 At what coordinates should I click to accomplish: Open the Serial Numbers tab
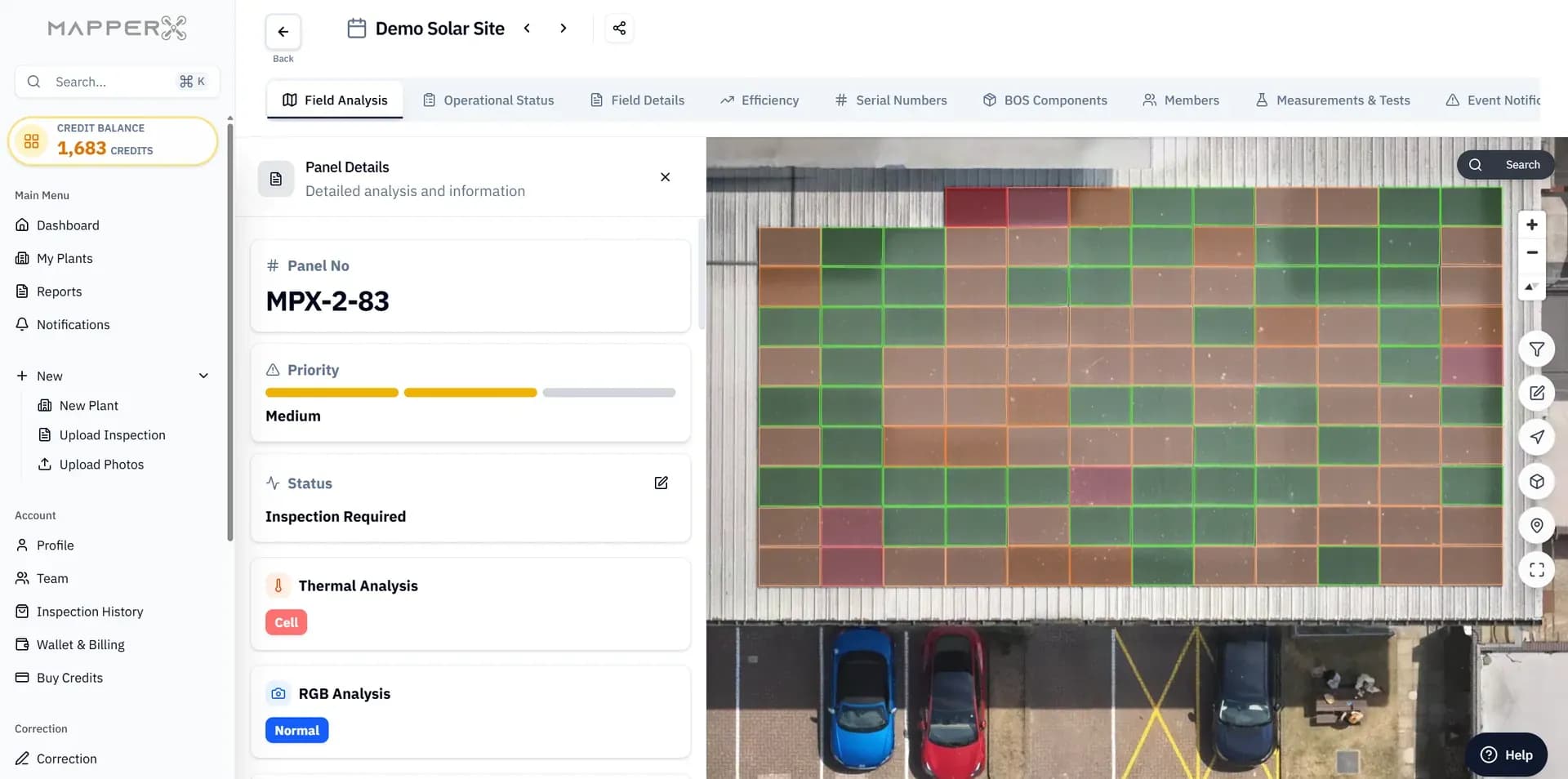click(891, 100)
